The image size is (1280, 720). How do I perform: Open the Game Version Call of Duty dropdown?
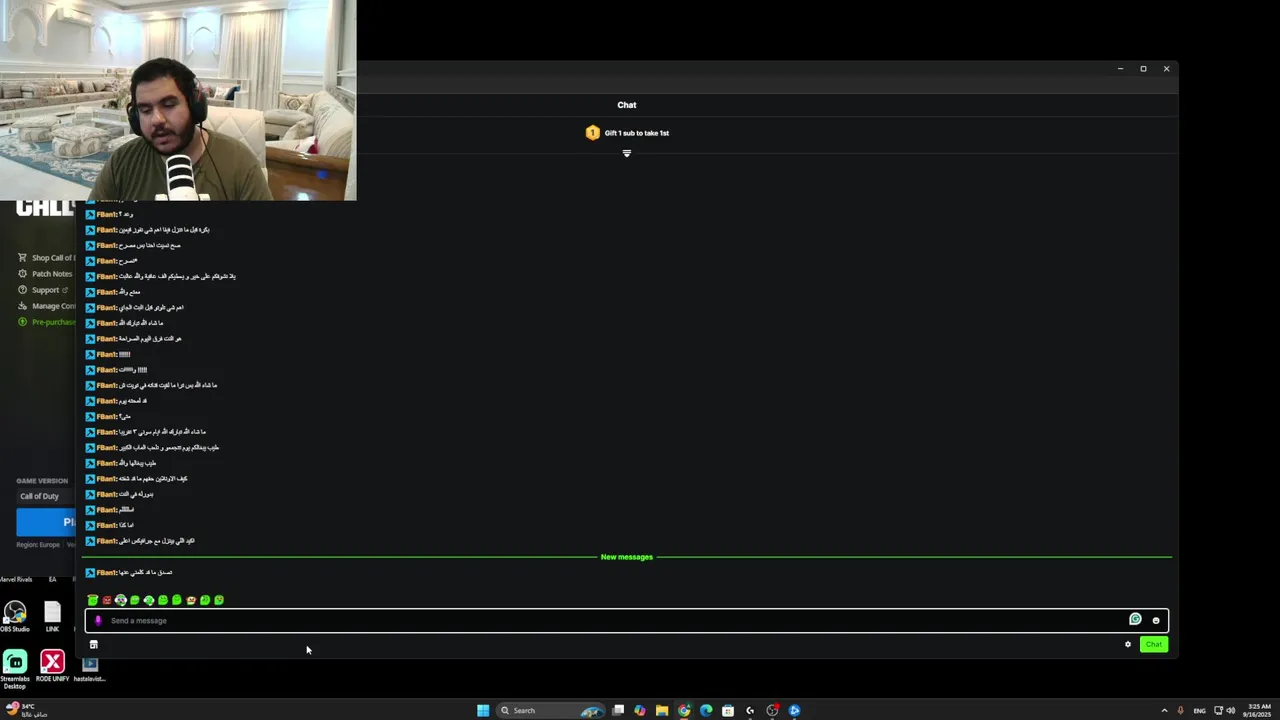point(46,496)
